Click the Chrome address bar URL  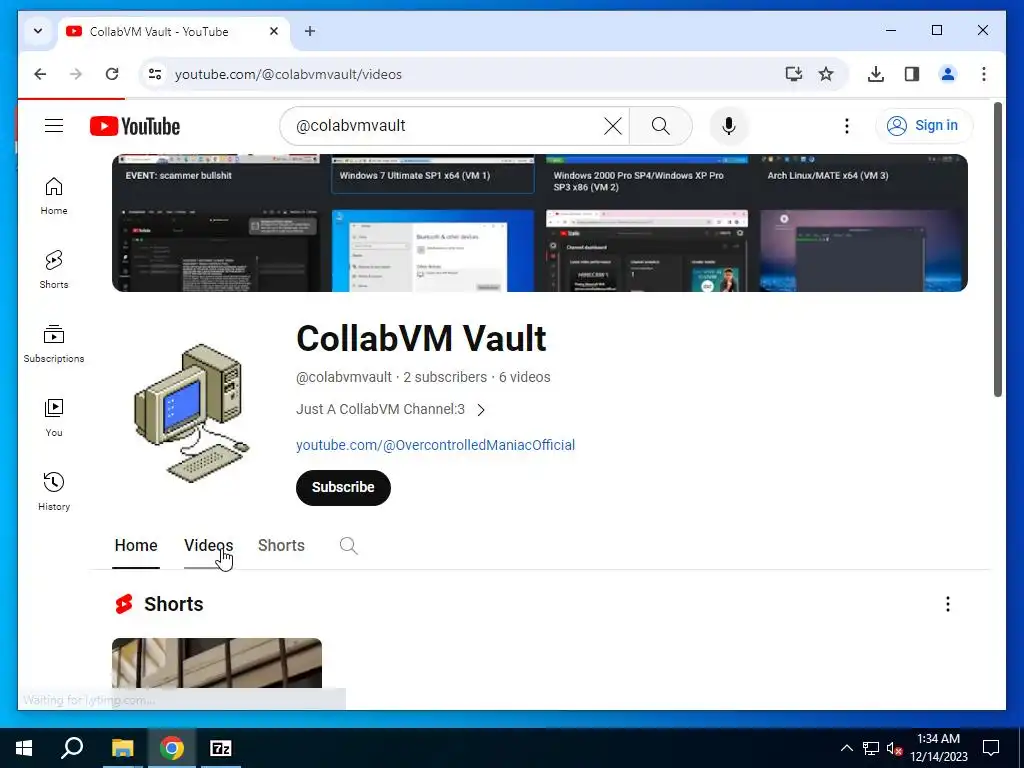(x=288, y=74)
